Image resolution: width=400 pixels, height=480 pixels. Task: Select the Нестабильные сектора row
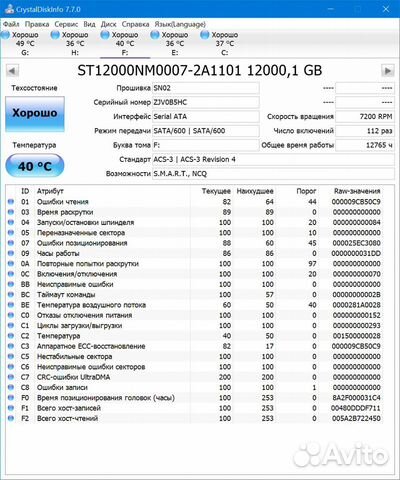point(195,357)
